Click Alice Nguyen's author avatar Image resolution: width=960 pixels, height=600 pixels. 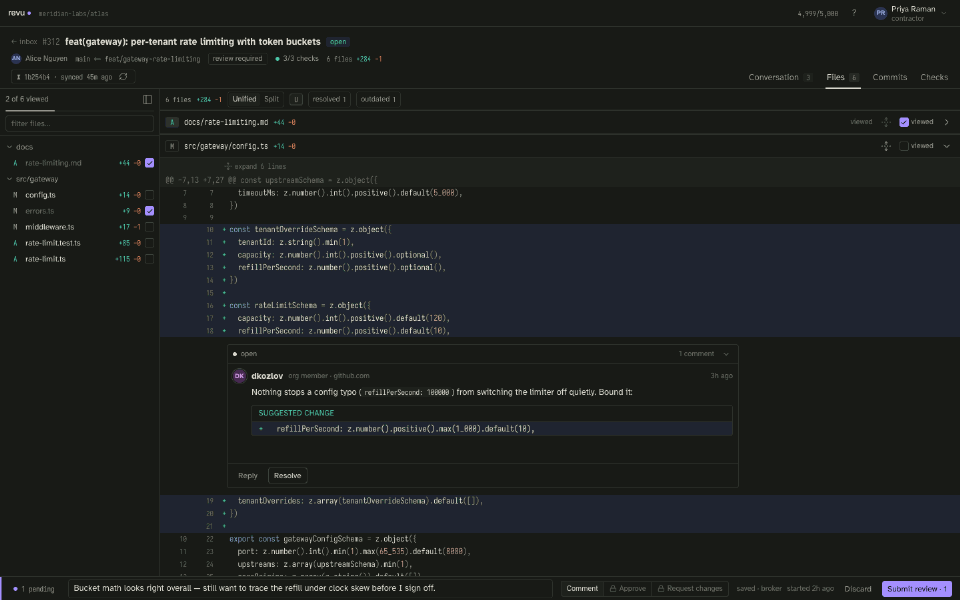[16, 59]
